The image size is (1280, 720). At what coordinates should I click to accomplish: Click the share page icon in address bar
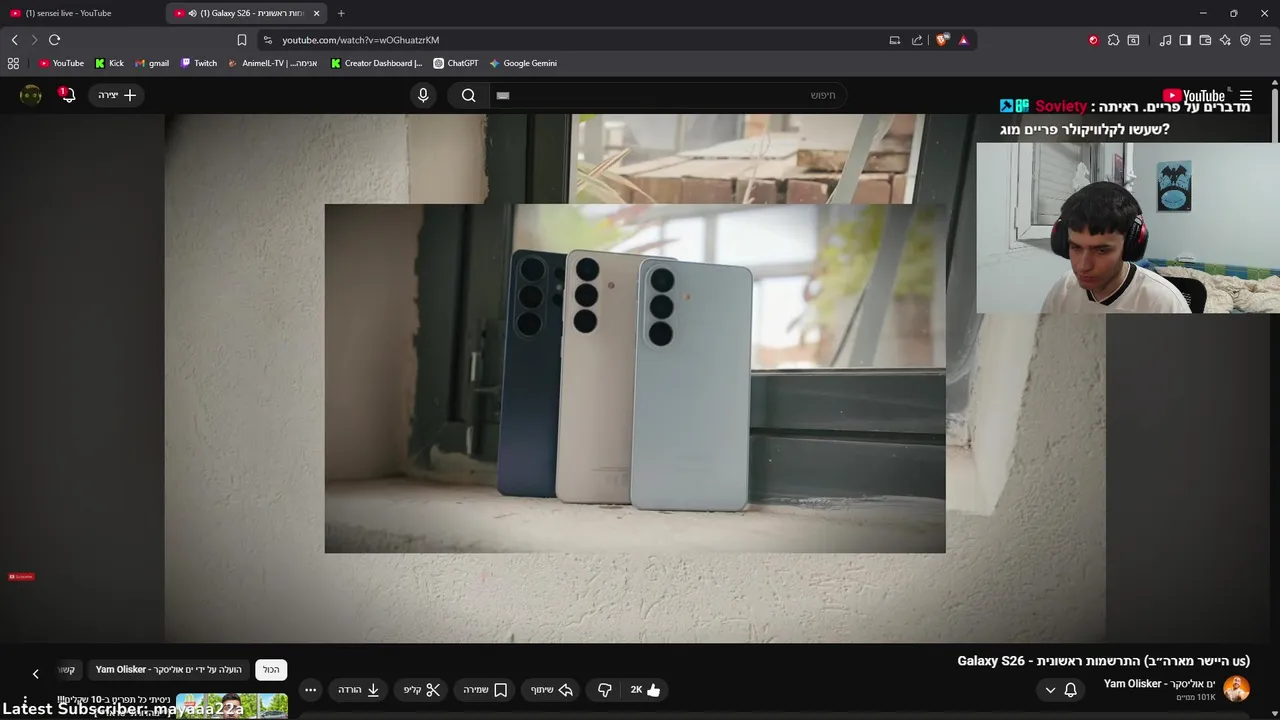(x=917, y=40)
